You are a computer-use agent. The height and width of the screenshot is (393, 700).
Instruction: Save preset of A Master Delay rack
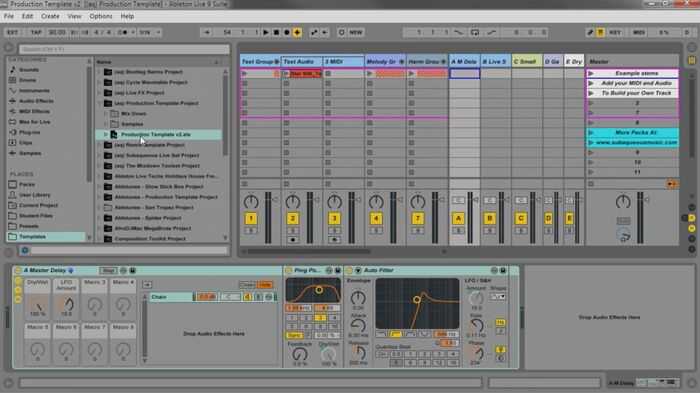tap(133, 271)
